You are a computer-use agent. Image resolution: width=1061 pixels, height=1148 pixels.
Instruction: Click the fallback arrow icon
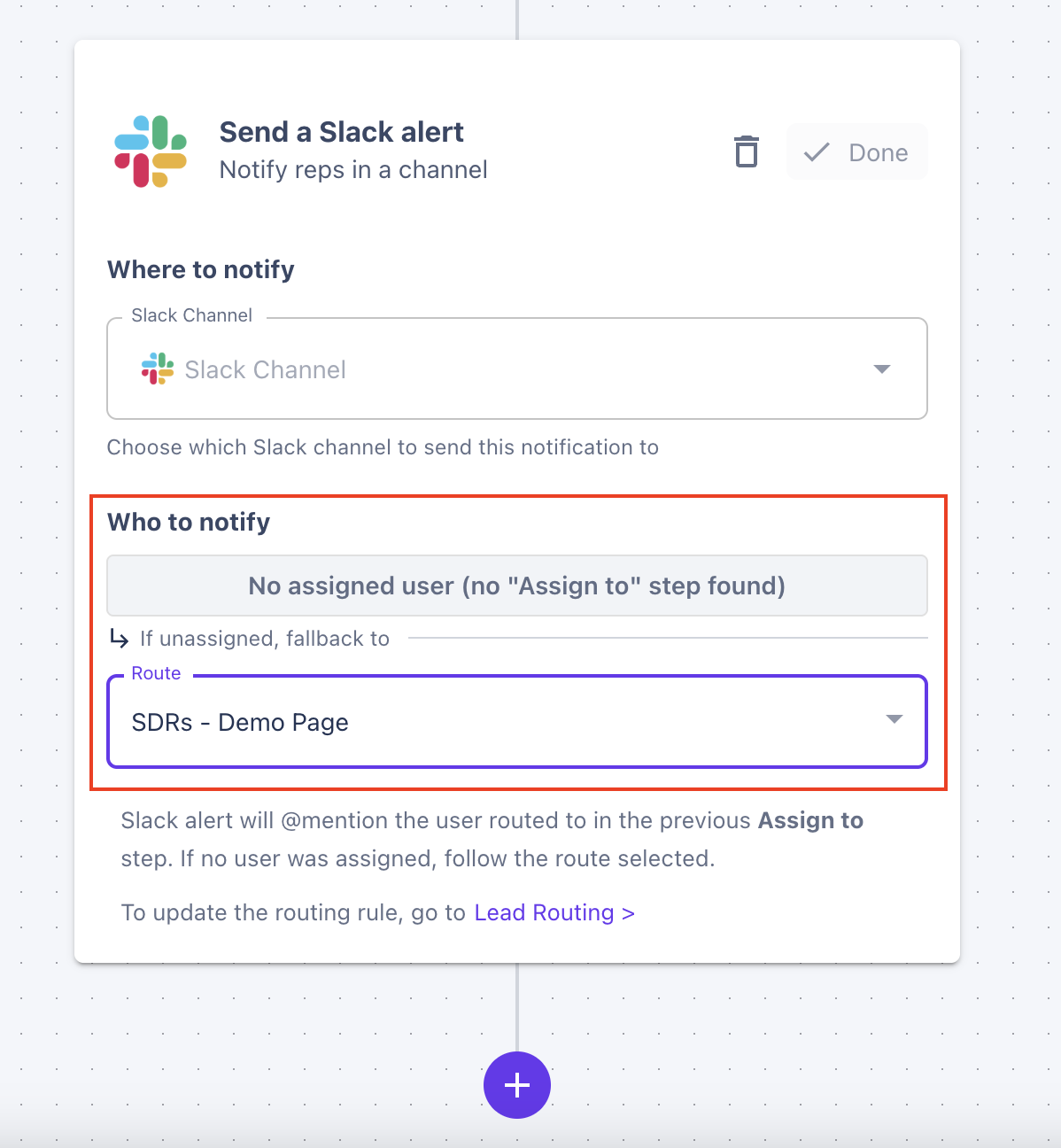[x=119, y=638]
